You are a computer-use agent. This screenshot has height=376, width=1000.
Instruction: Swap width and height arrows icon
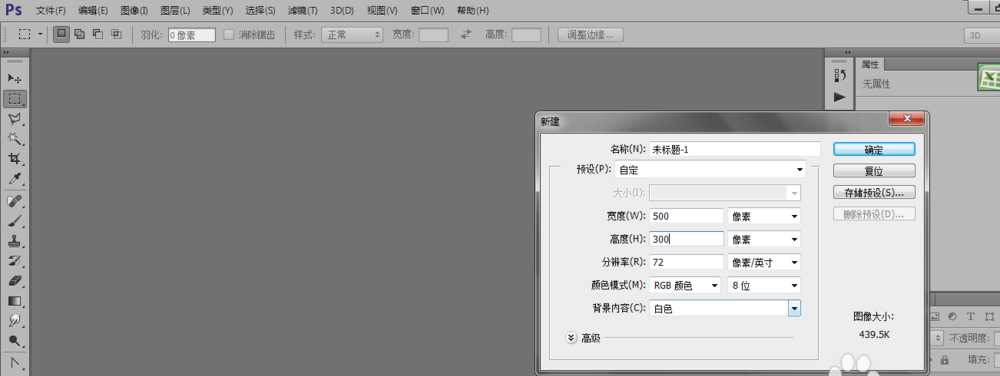pos(466,34)
